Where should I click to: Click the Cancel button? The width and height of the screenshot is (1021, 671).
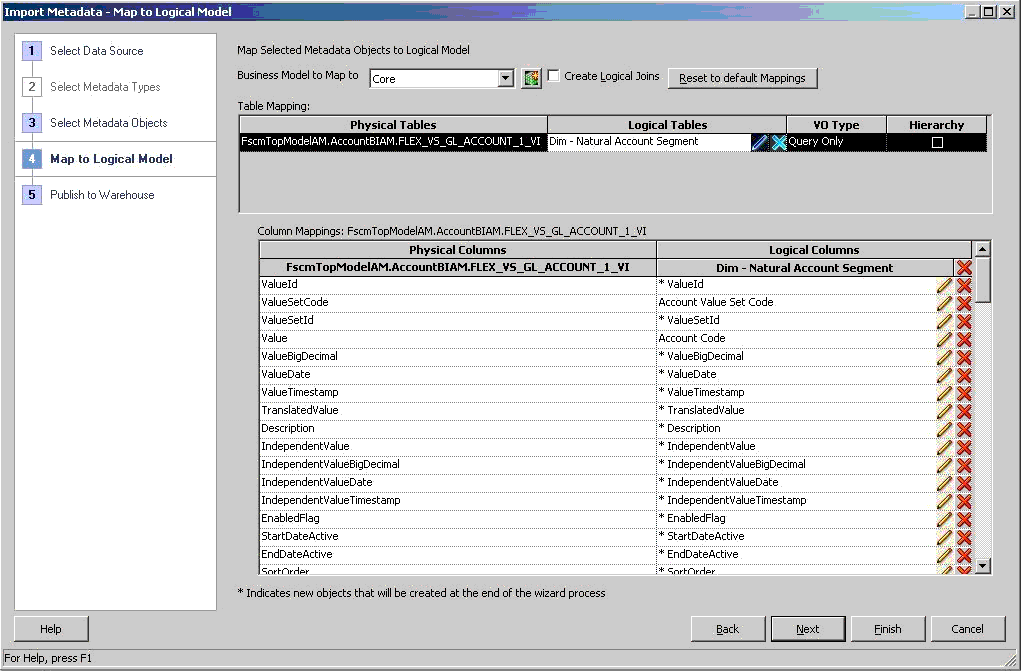tap(968, 629)
